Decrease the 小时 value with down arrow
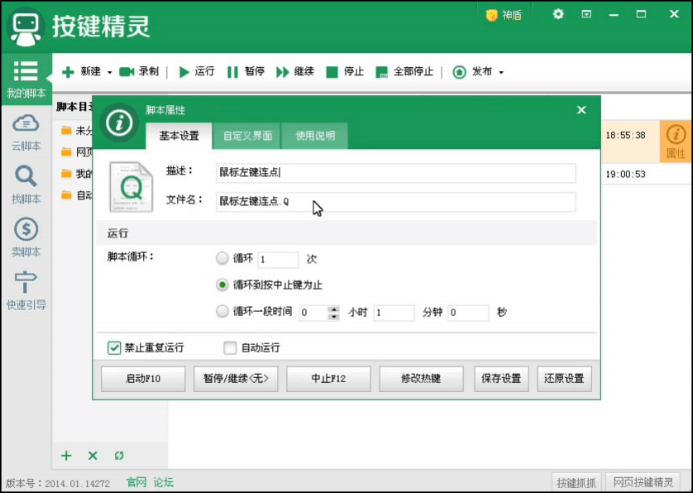 click(x=334, y=316)
